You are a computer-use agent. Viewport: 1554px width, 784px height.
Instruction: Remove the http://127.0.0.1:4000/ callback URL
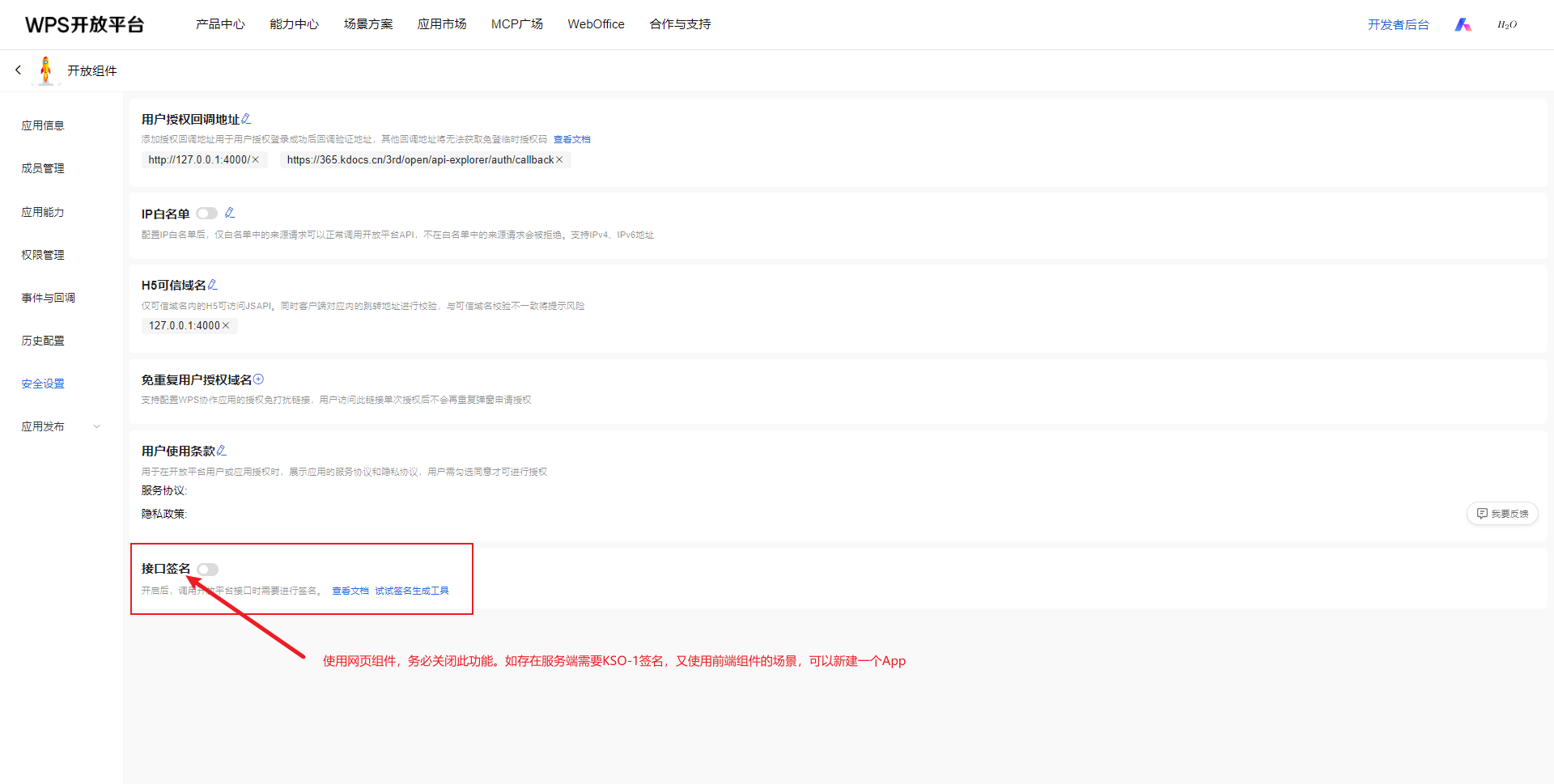coord(256,160)
